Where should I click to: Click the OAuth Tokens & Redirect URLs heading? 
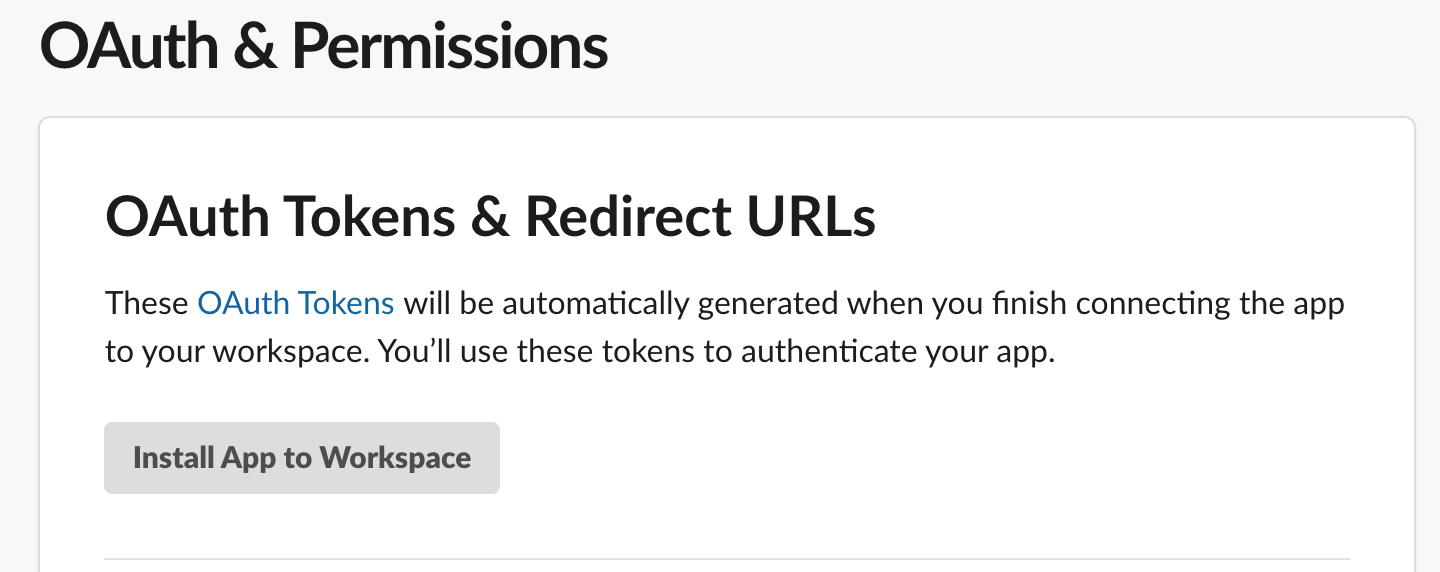click(x=490, y=216)
